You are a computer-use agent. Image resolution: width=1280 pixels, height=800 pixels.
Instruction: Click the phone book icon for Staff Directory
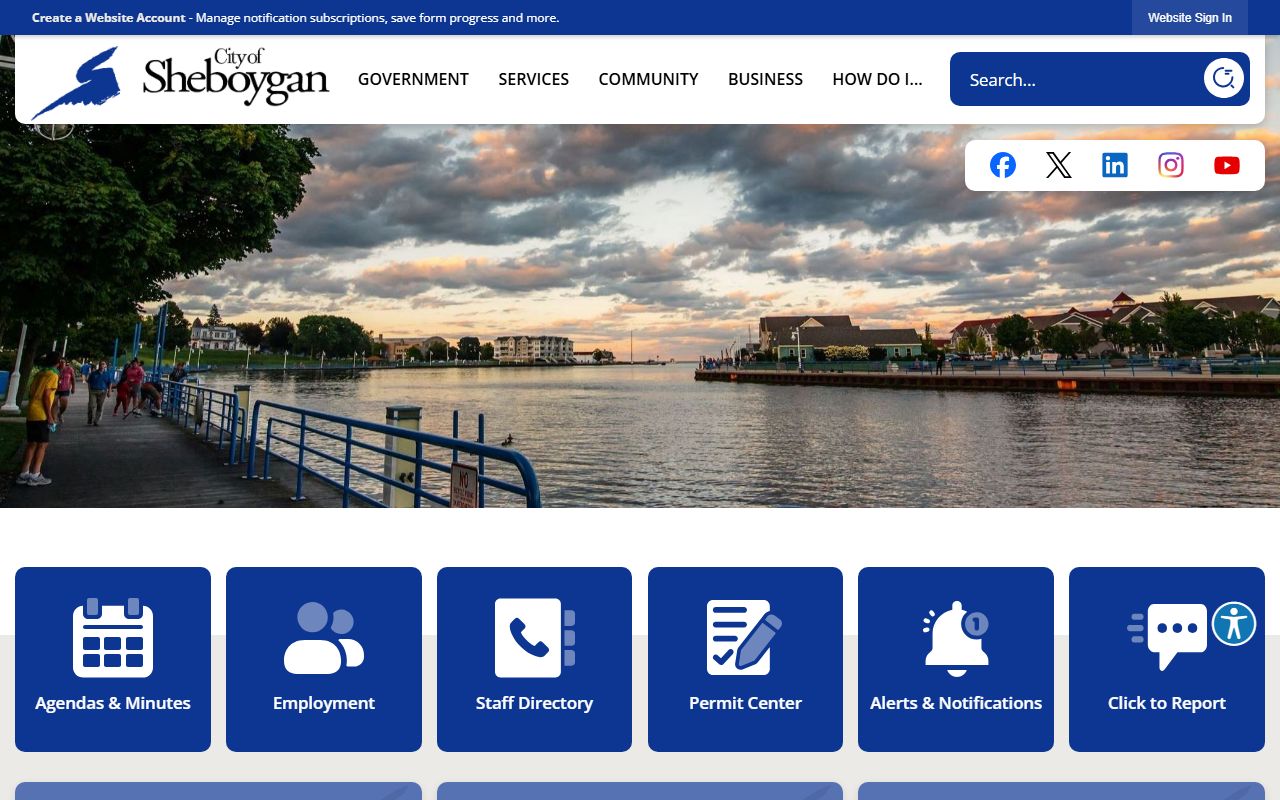[535, 637]
